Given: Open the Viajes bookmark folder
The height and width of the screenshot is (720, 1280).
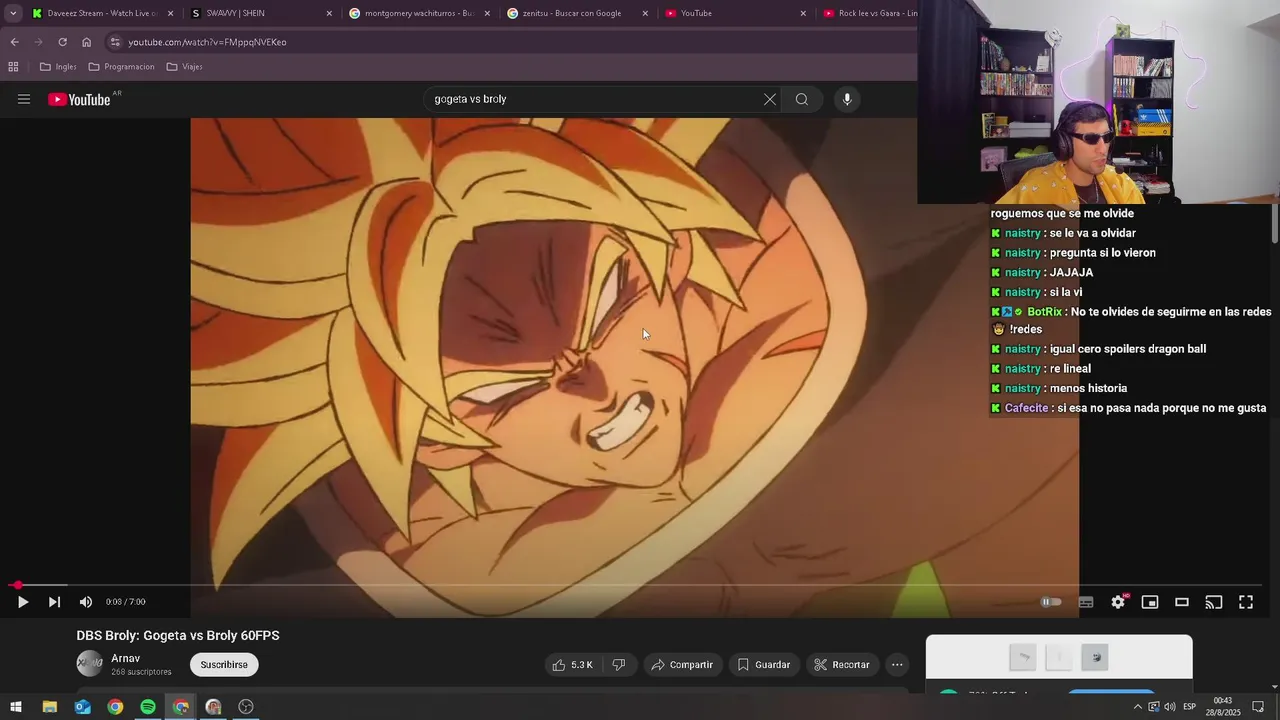Looking at the screenshot, I should 185,67.
